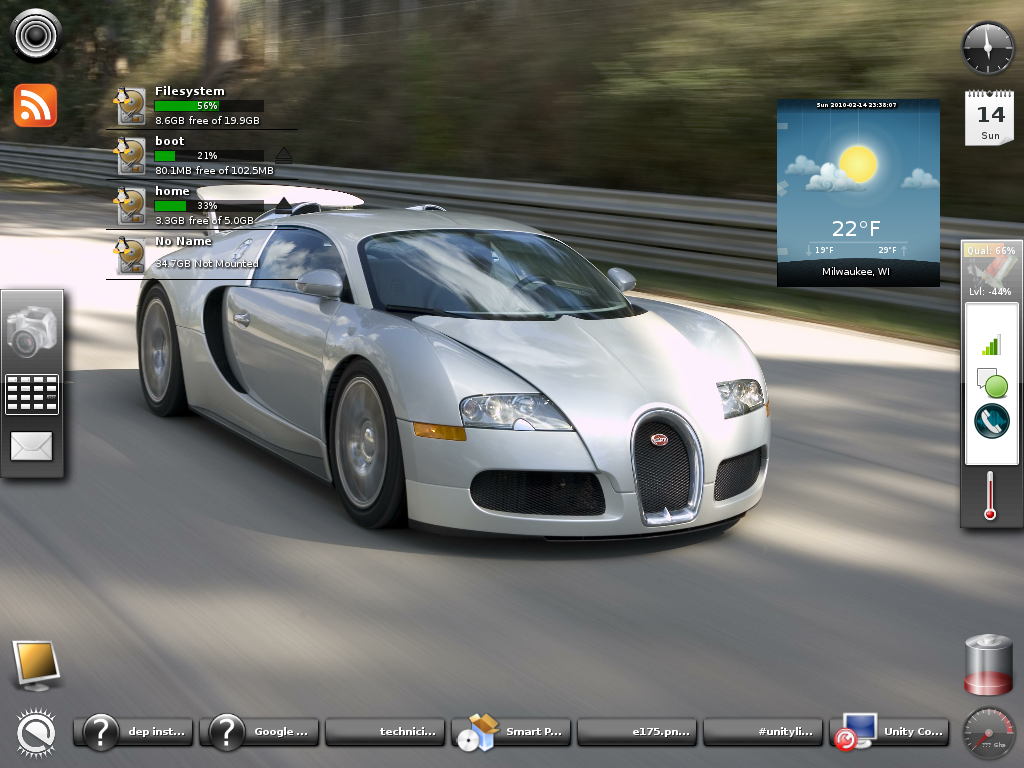Viewport: 1024px width, 768px height.
Task: Select the Unity Co... taskbar entry
Action: (x=890, y=731)
